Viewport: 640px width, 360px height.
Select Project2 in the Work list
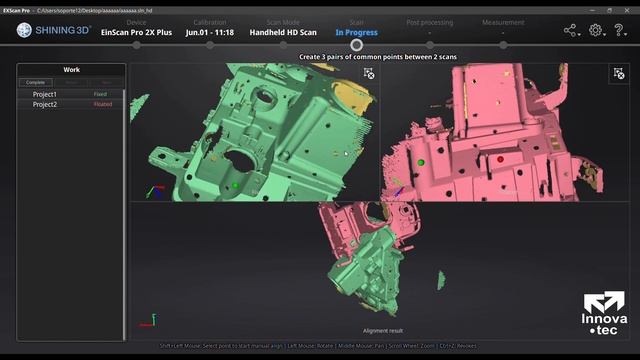click(x=70, y=104)
